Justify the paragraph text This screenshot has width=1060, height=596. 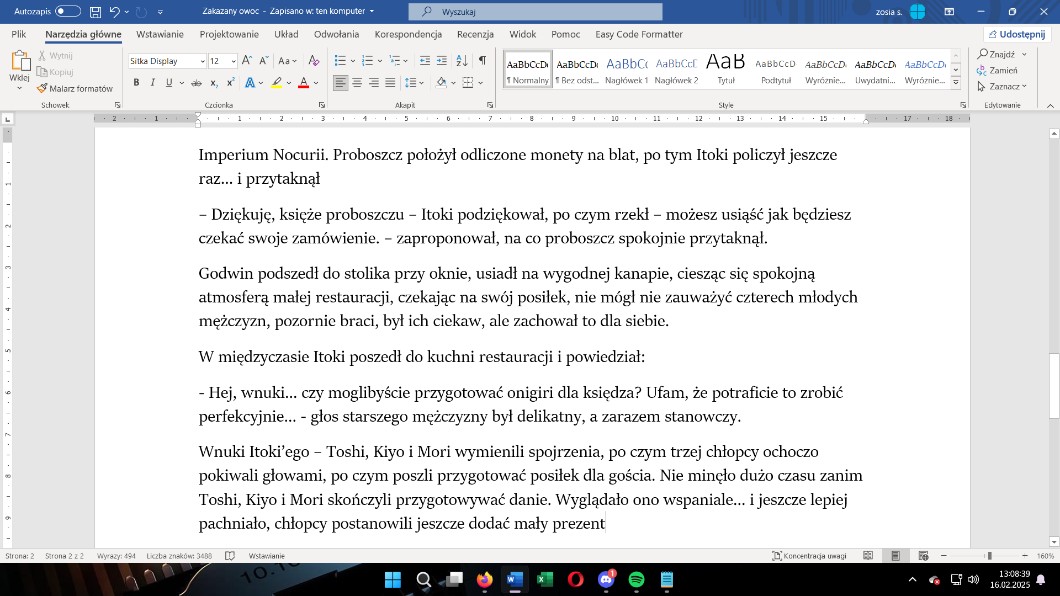tap(390, 83)
